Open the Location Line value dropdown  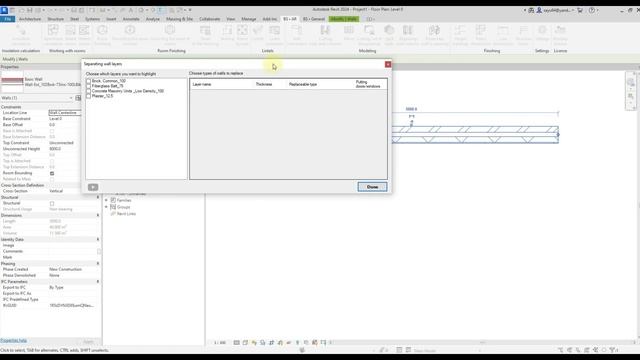click(x=64, y=113)
